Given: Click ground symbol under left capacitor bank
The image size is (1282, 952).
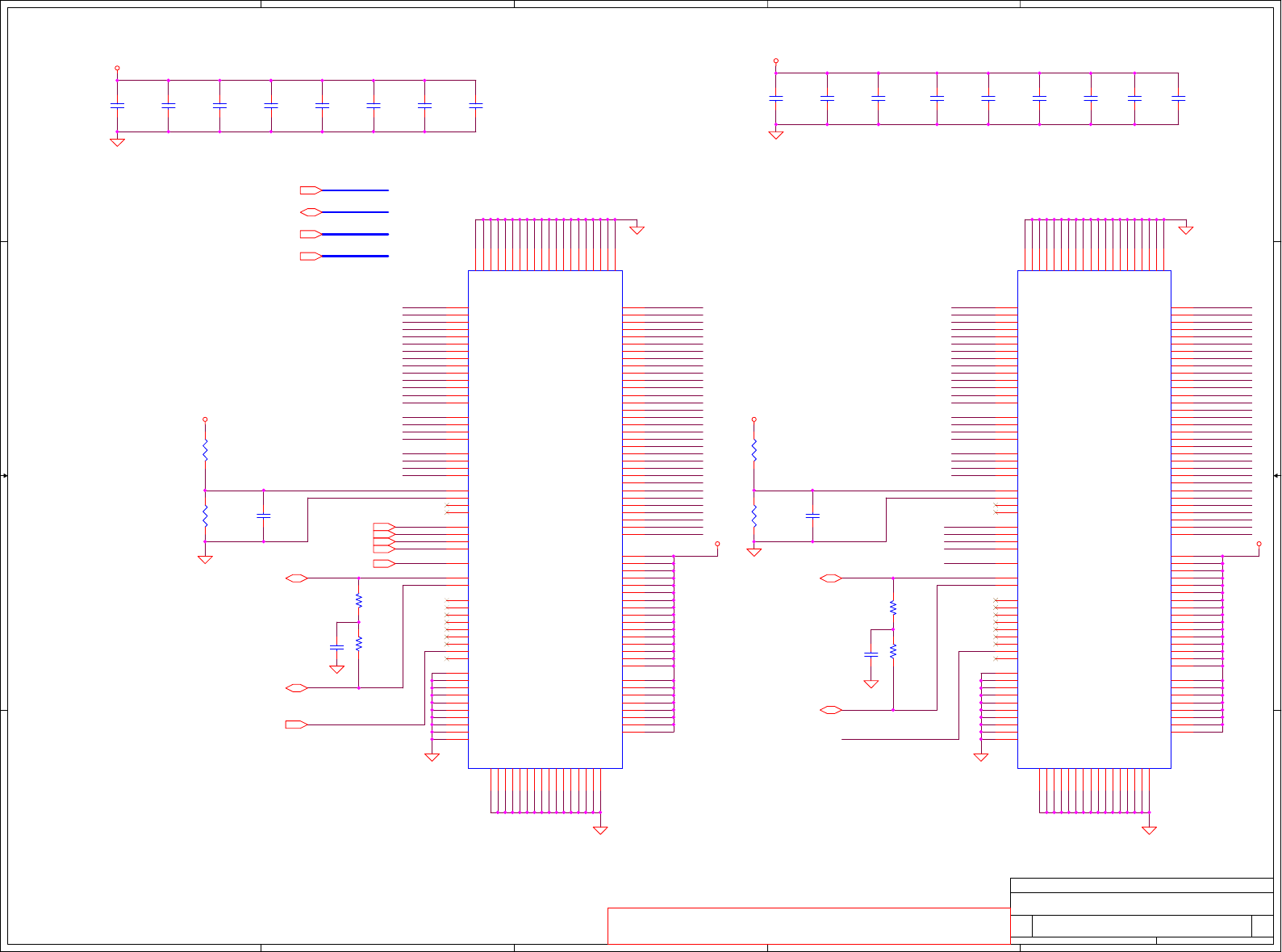Looking at the screenshot, I should (x=117, y=143).
